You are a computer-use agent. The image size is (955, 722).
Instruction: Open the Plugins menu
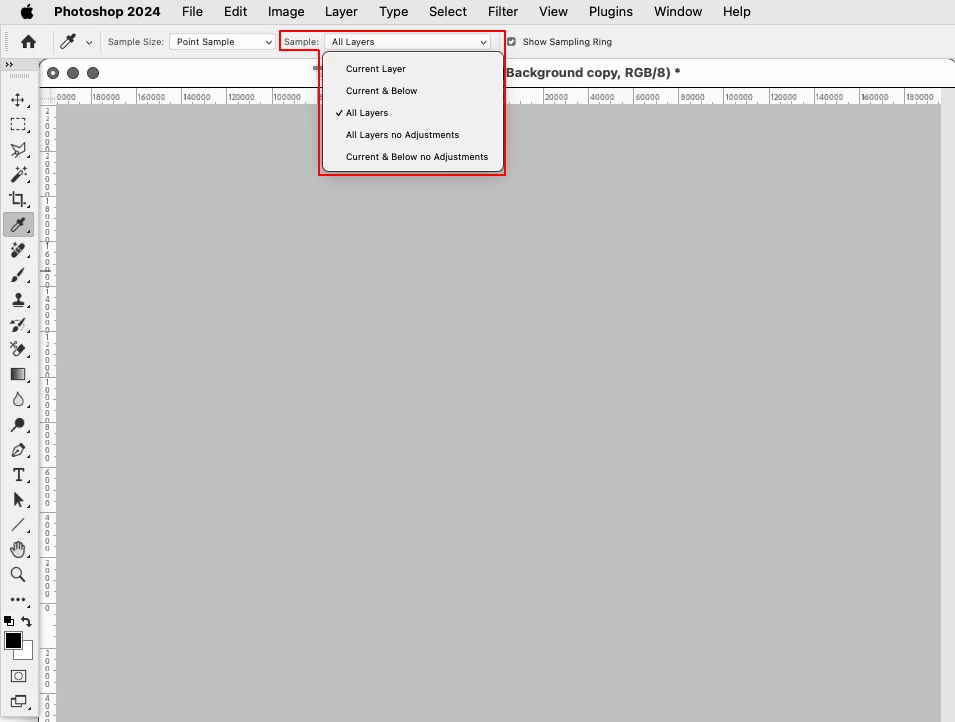click(x=611, y=12)
